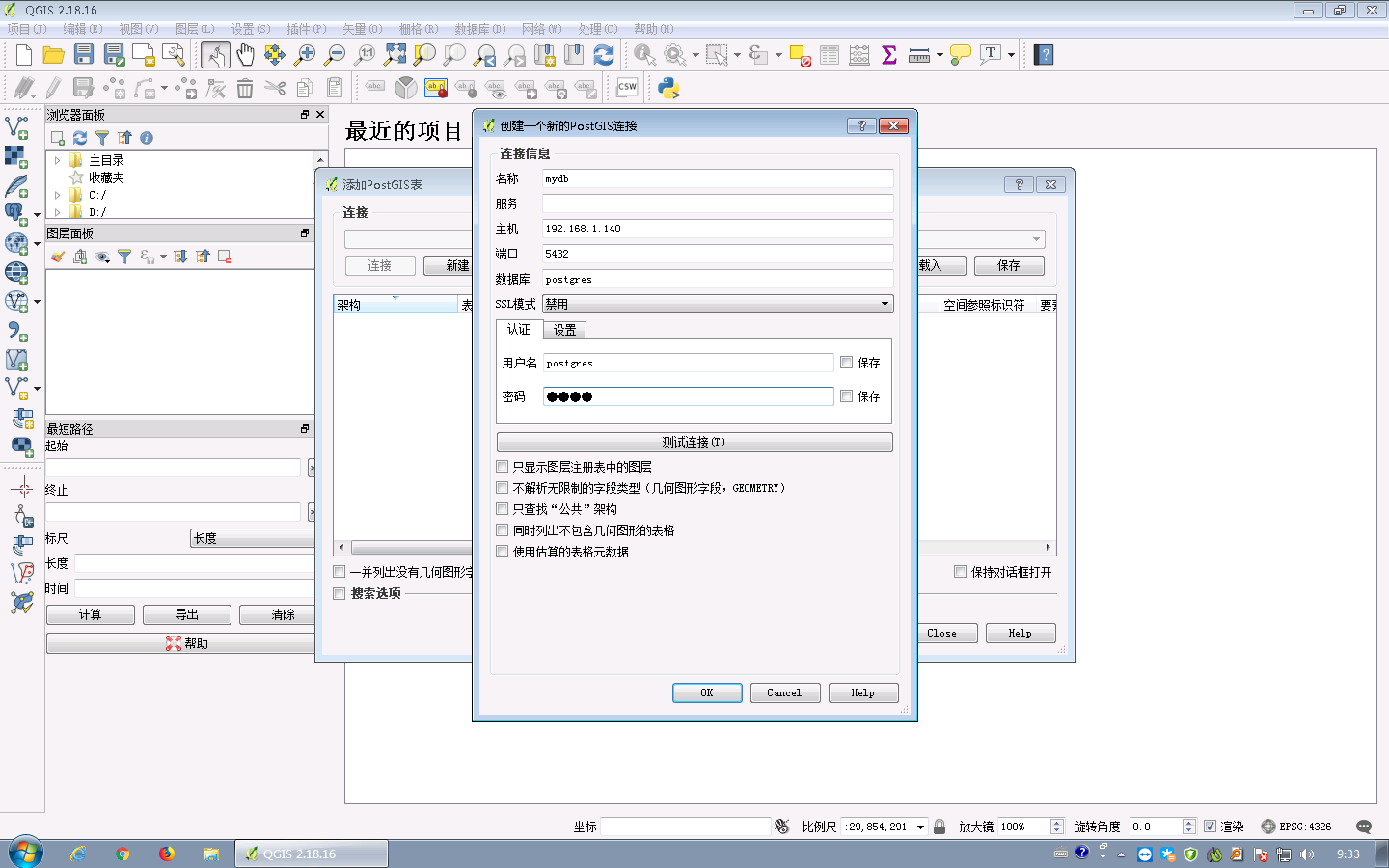Click filter icon in Browser panel
Image resolution: width=1389 pixels, height=868 pixels.
click(x=102, y=138)
